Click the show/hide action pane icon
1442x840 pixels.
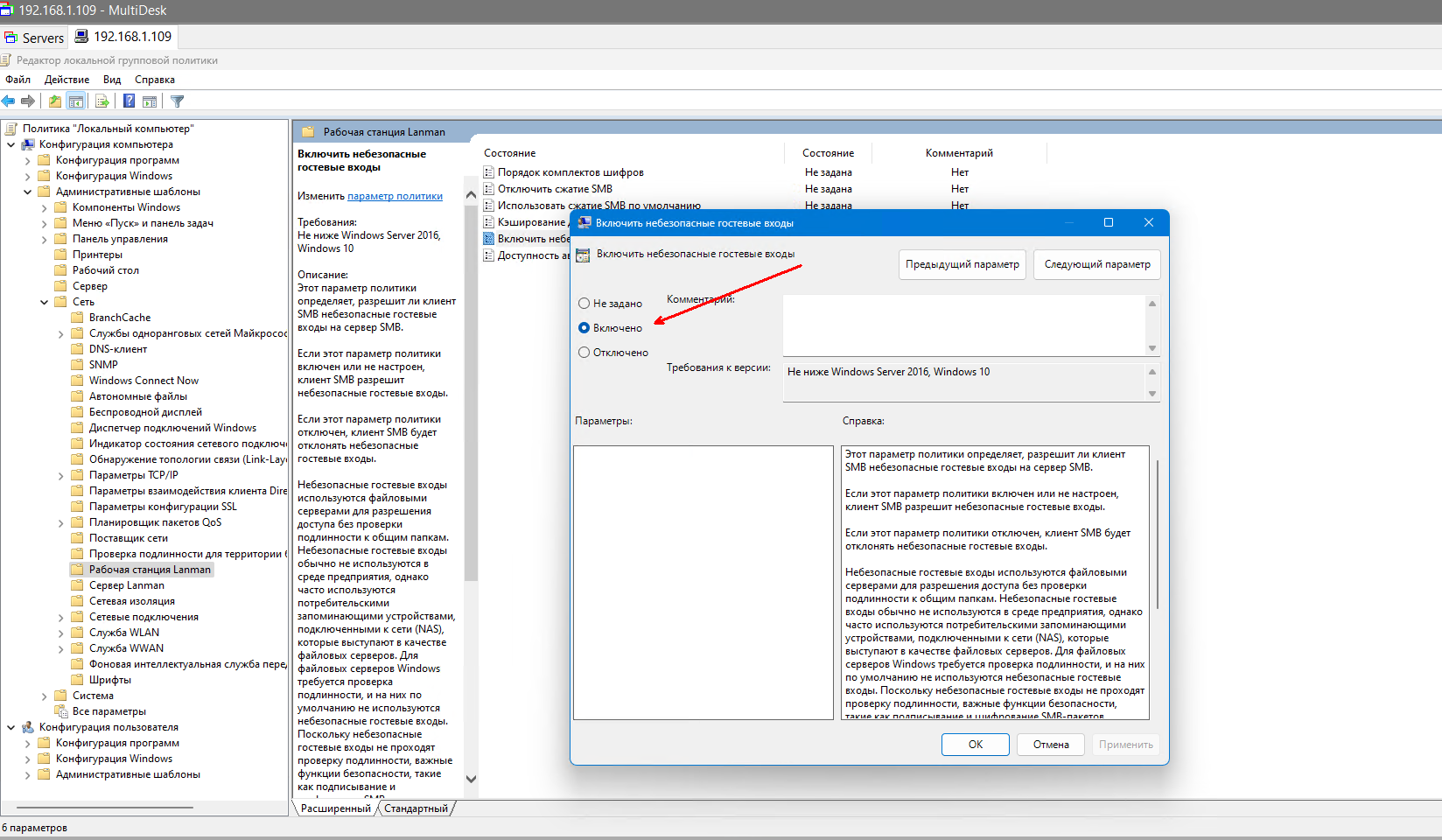click(x=150, y=101)
